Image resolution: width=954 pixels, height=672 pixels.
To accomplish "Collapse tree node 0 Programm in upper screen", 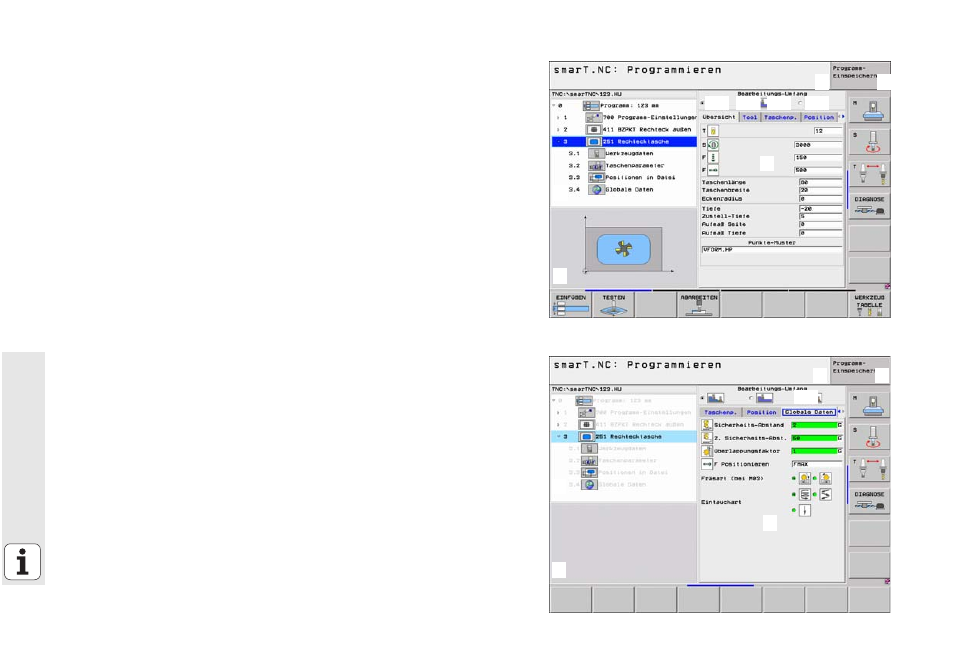I will click(554, 106).
